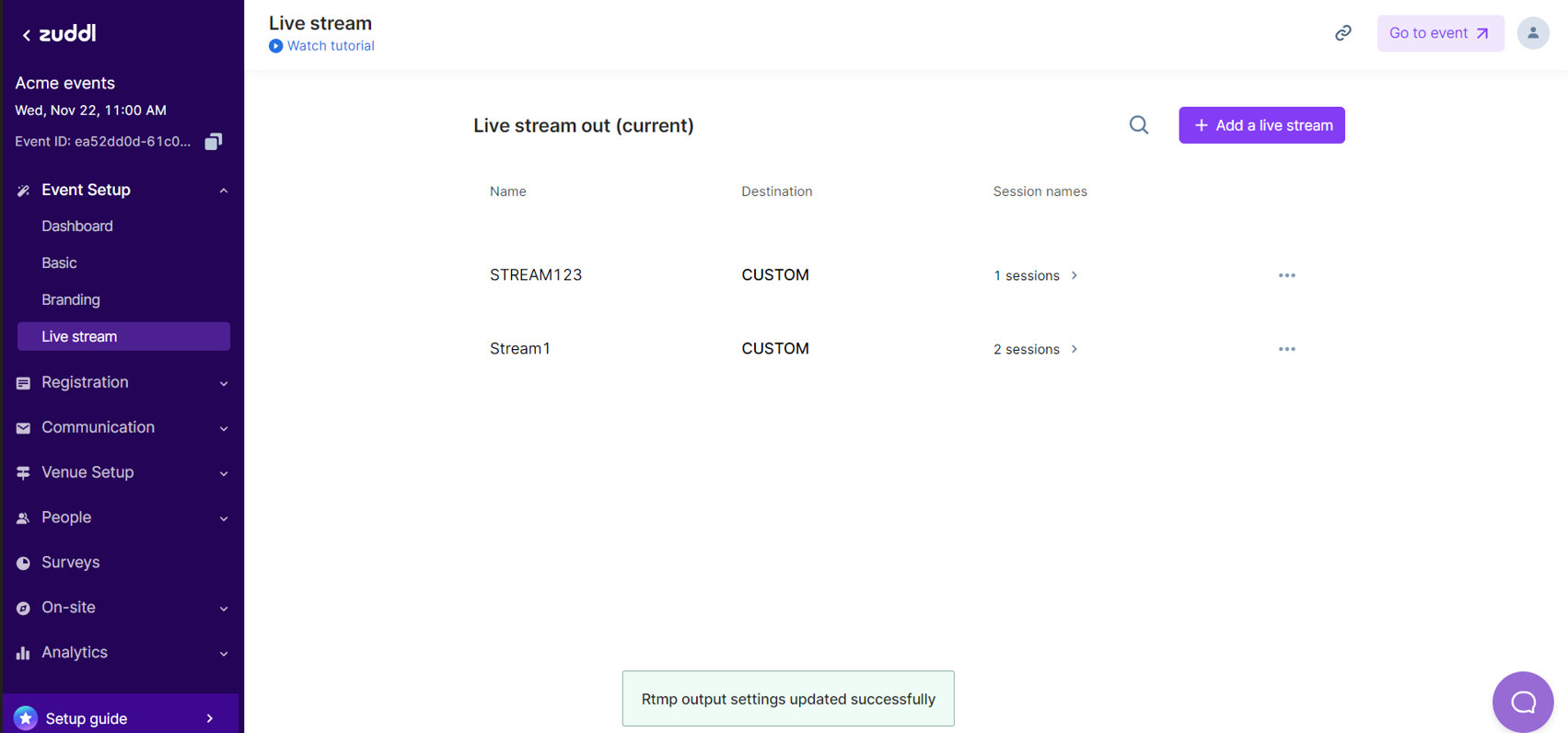Expand the Analytics section chevron
The height and width of the screenshot is (733, 1568).
coord(224,653)
